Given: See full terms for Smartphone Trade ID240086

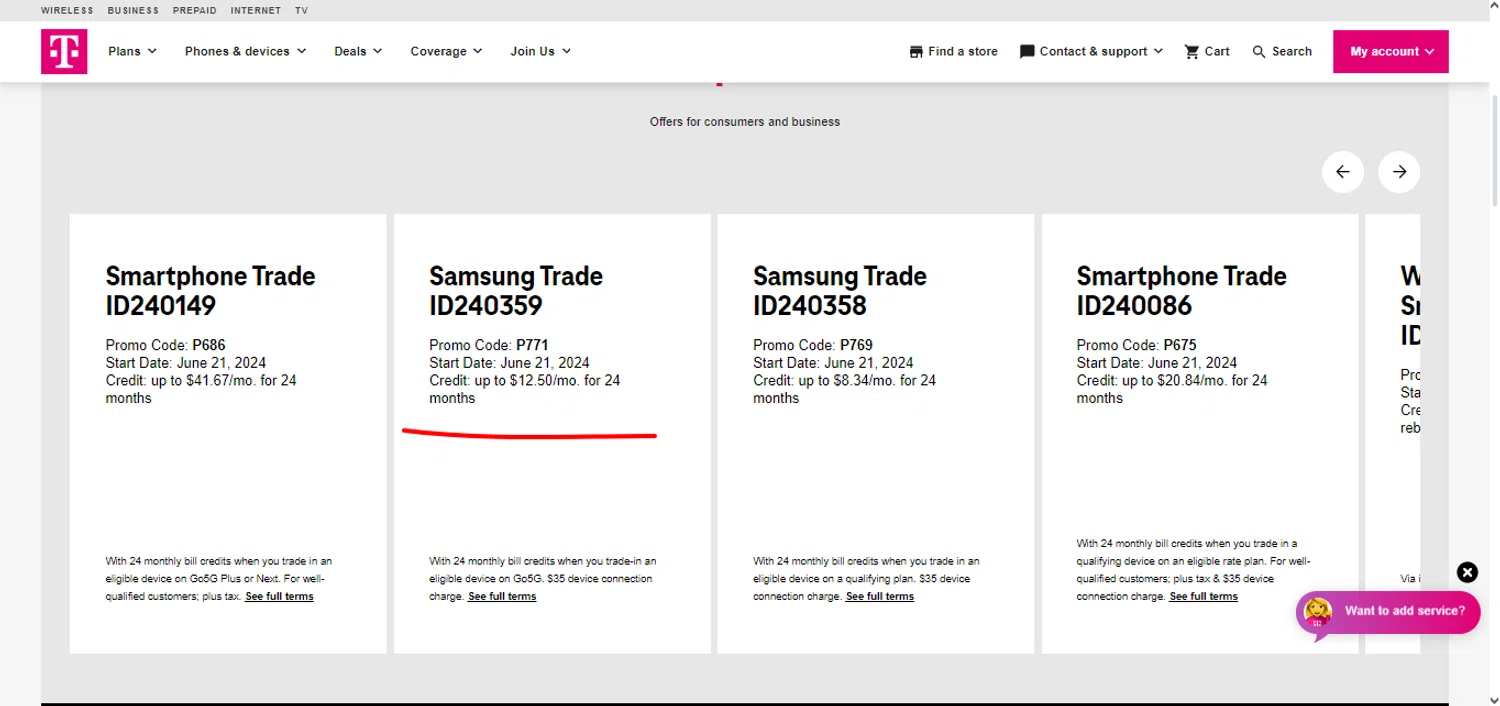Looking at the screenshot, I should pos(1203,596).
